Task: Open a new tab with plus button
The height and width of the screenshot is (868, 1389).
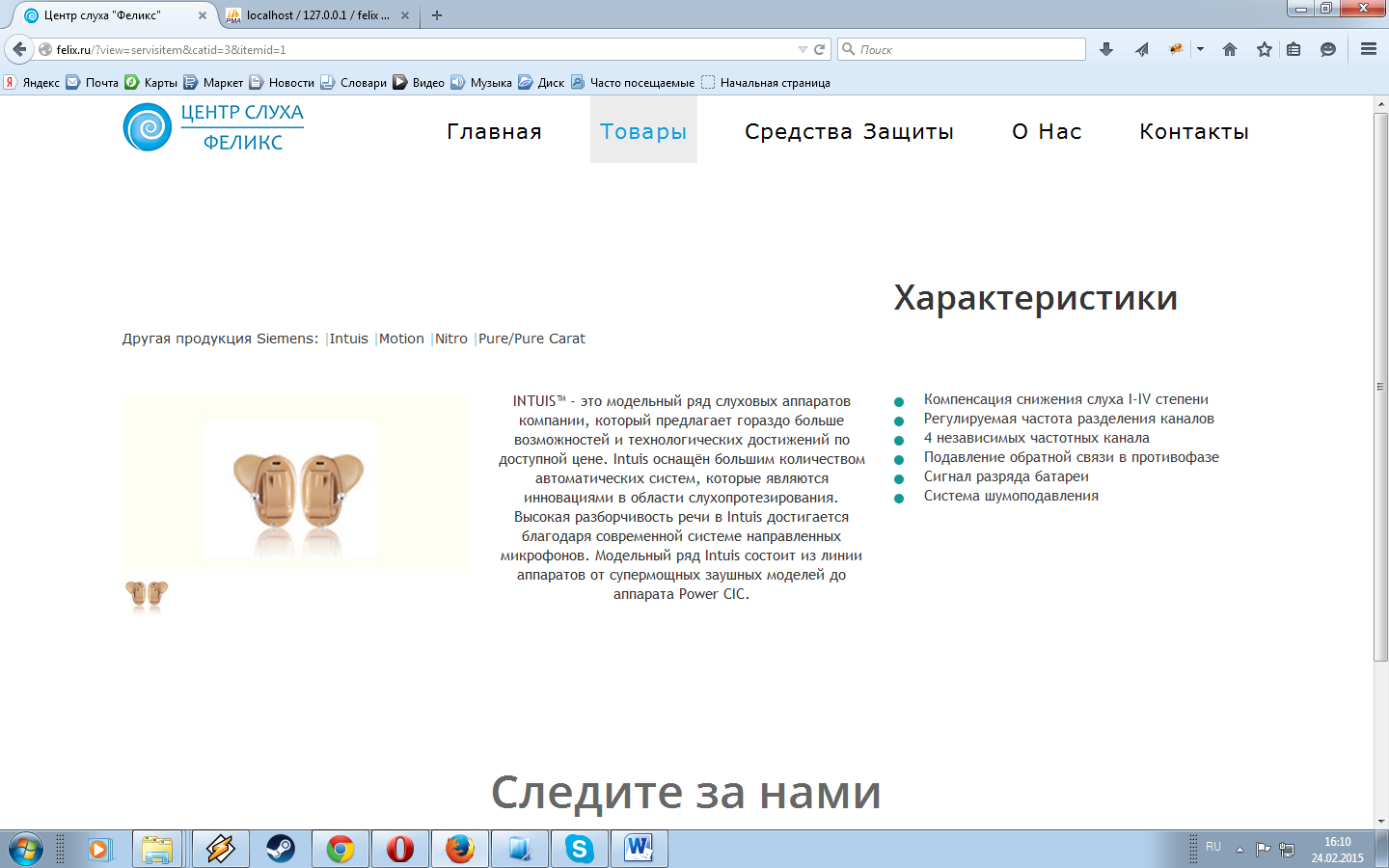Action: (437, 15)
